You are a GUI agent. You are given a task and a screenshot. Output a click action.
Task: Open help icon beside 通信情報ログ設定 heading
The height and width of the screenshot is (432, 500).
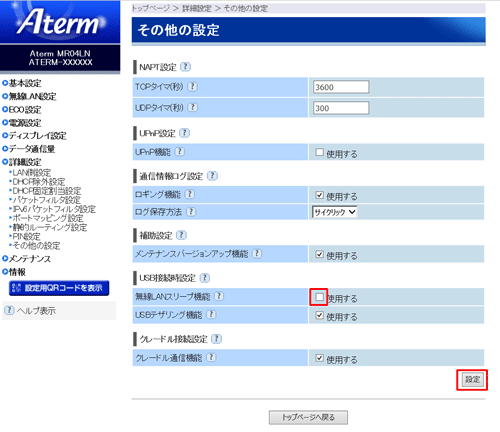click(x=212, y=176)
